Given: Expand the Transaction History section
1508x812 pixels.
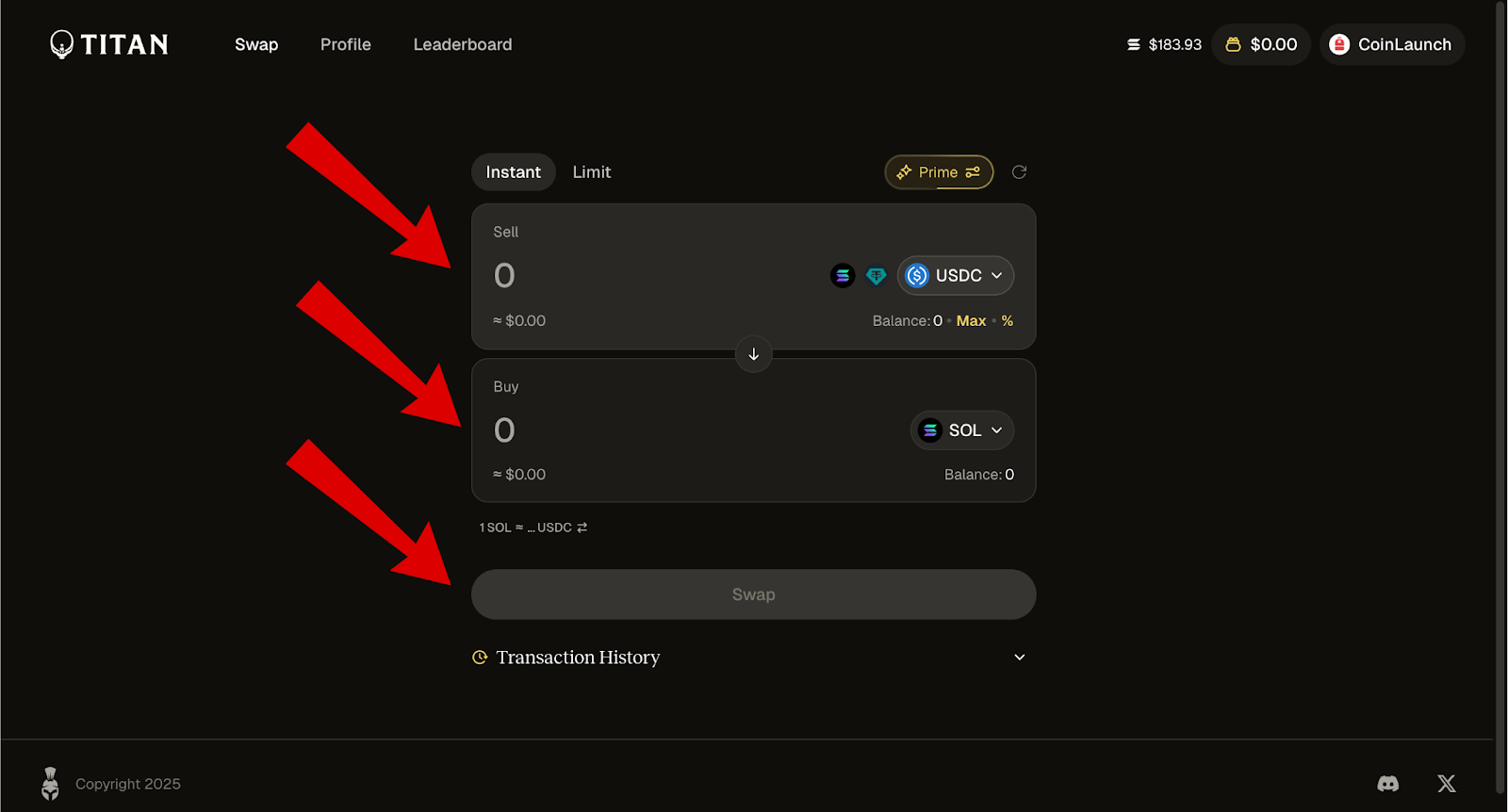Looking at the screenshot, I should coord(1018,657).
